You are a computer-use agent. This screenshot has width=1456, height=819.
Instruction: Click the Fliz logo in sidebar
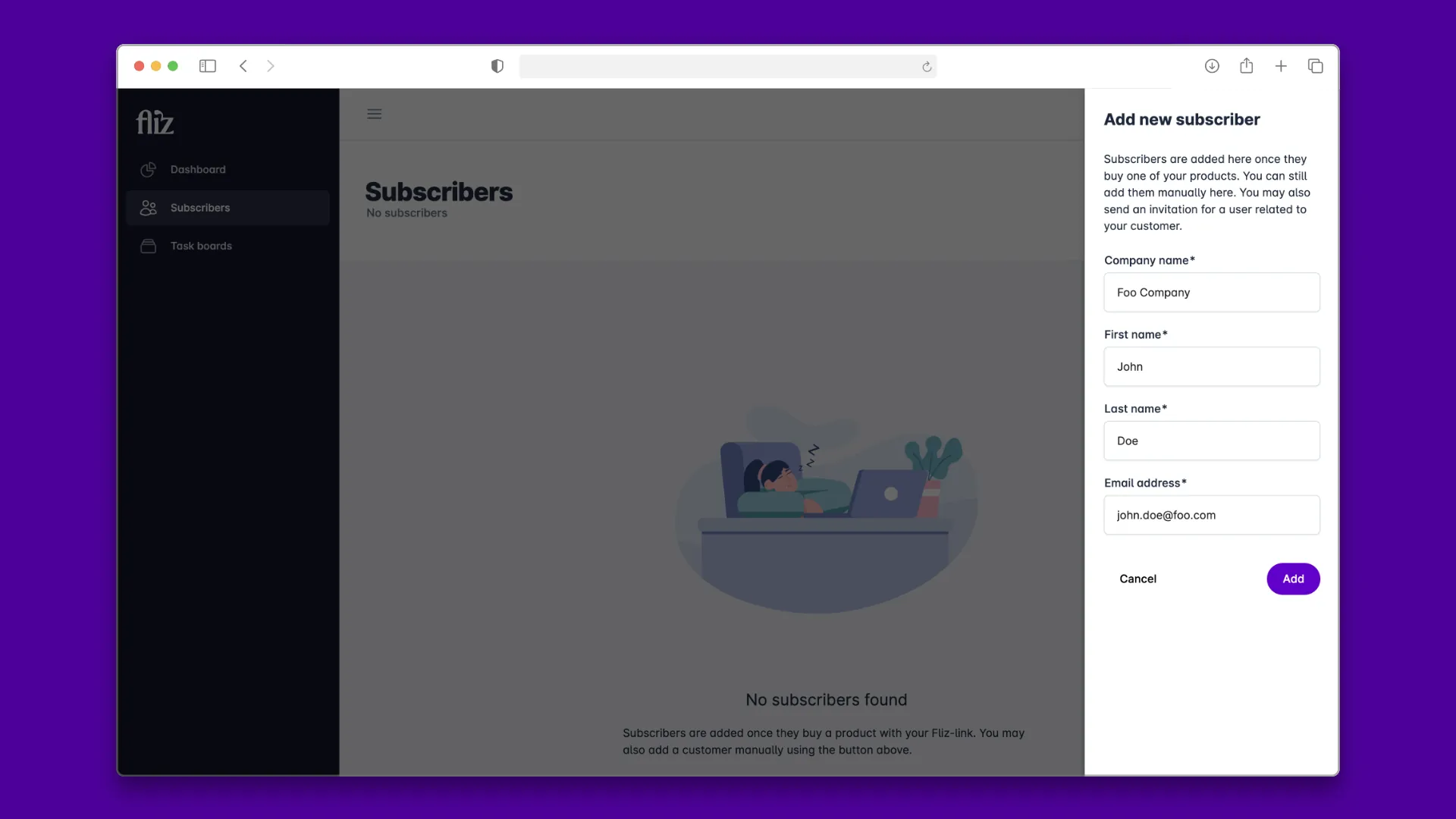coord(155,122)
